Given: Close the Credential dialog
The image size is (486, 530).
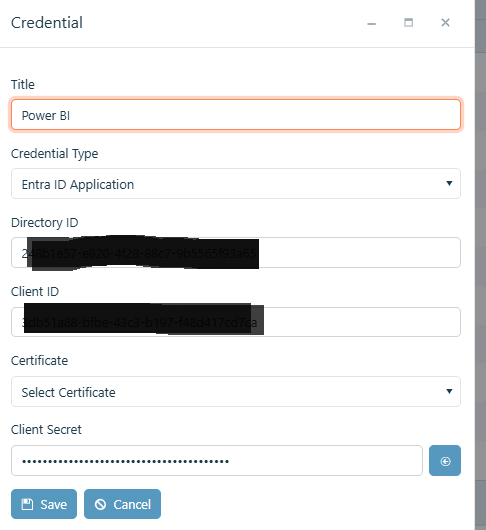Looking at the screenshot, I should coord(445,23).
